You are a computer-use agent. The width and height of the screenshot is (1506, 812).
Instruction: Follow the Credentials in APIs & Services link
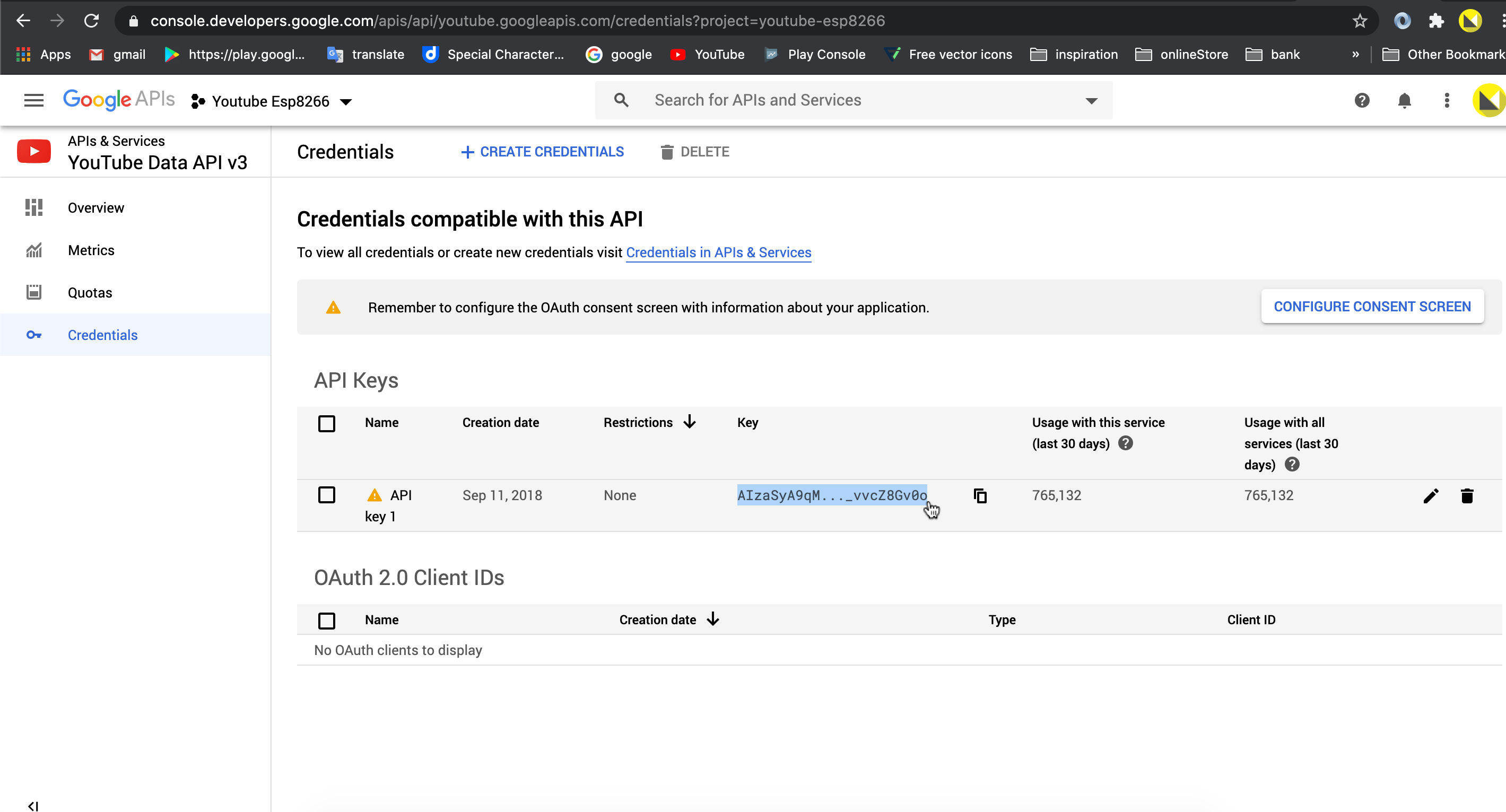(x=718, y=252)
